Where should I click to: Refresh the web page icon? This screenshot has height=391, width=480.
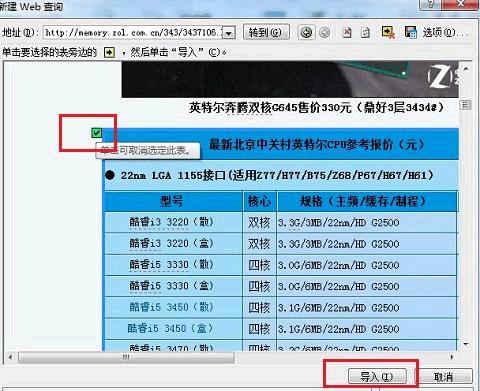pyautogui.click(x=366, y=32)
